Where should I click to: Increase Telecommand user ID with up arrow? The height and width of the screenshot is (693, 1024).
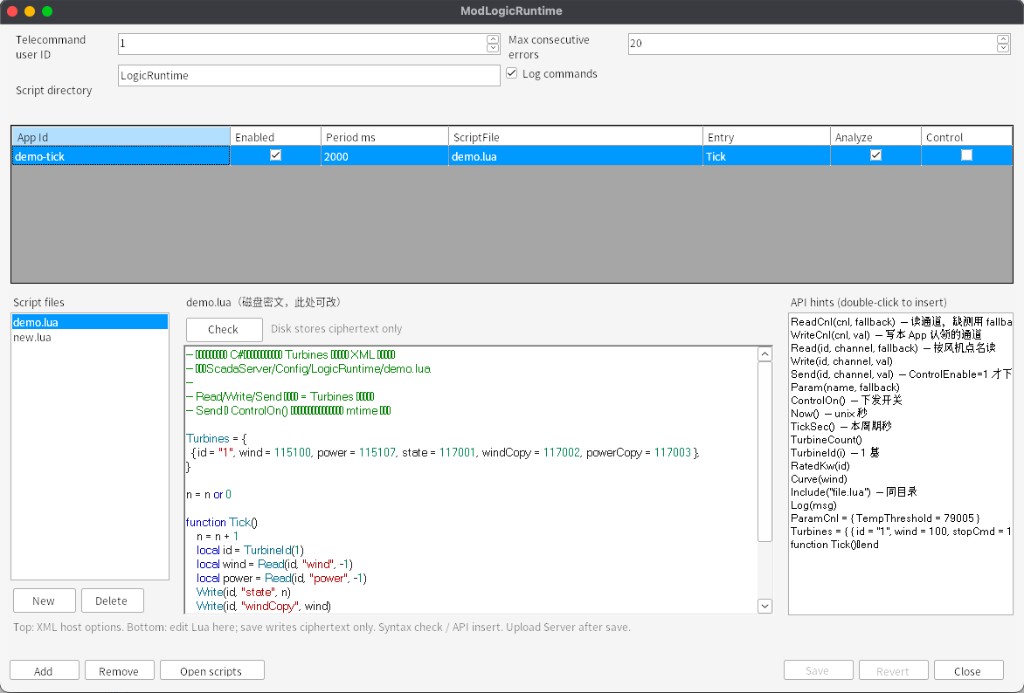point(493,39)
